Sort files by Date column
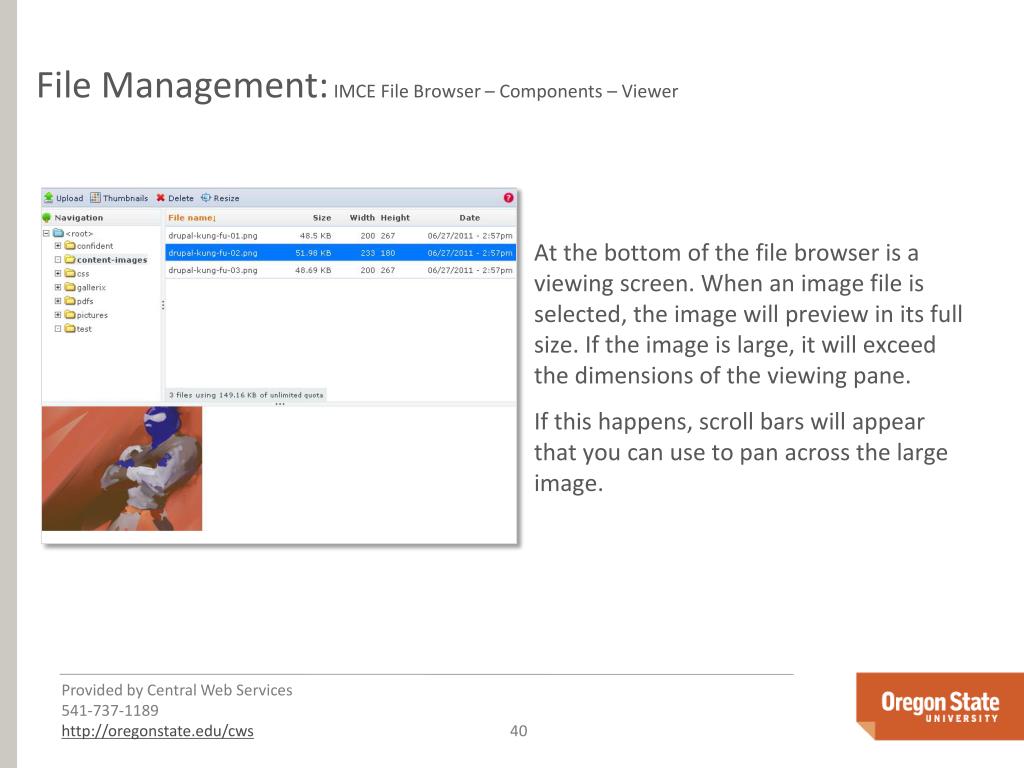Viewport: 1024px width, 768px height. (x=470, y=217)
